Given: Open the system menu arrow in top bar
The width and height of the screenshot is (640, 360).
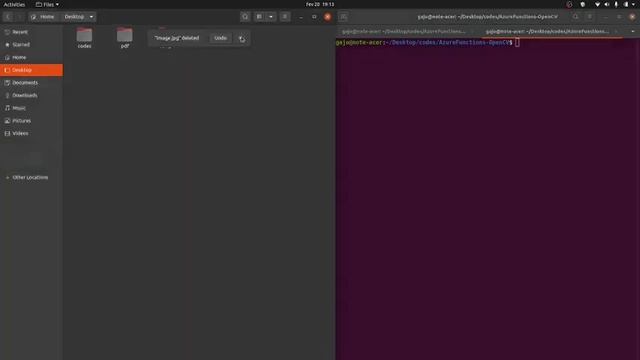Looking at the screenshot, I should click(x=633, y=4).
